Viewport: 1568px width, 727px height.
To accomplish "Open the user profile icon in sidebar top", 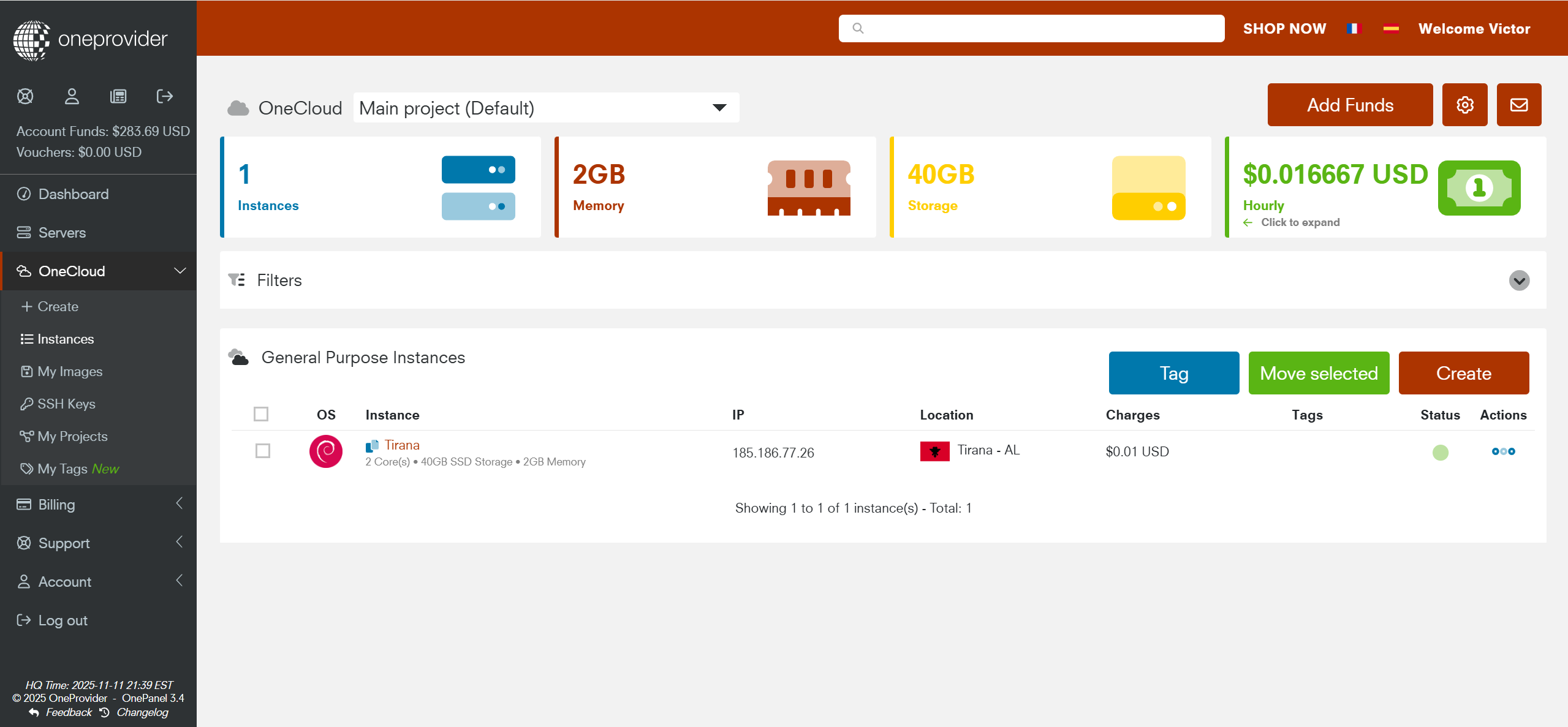I will coord(72,96).
